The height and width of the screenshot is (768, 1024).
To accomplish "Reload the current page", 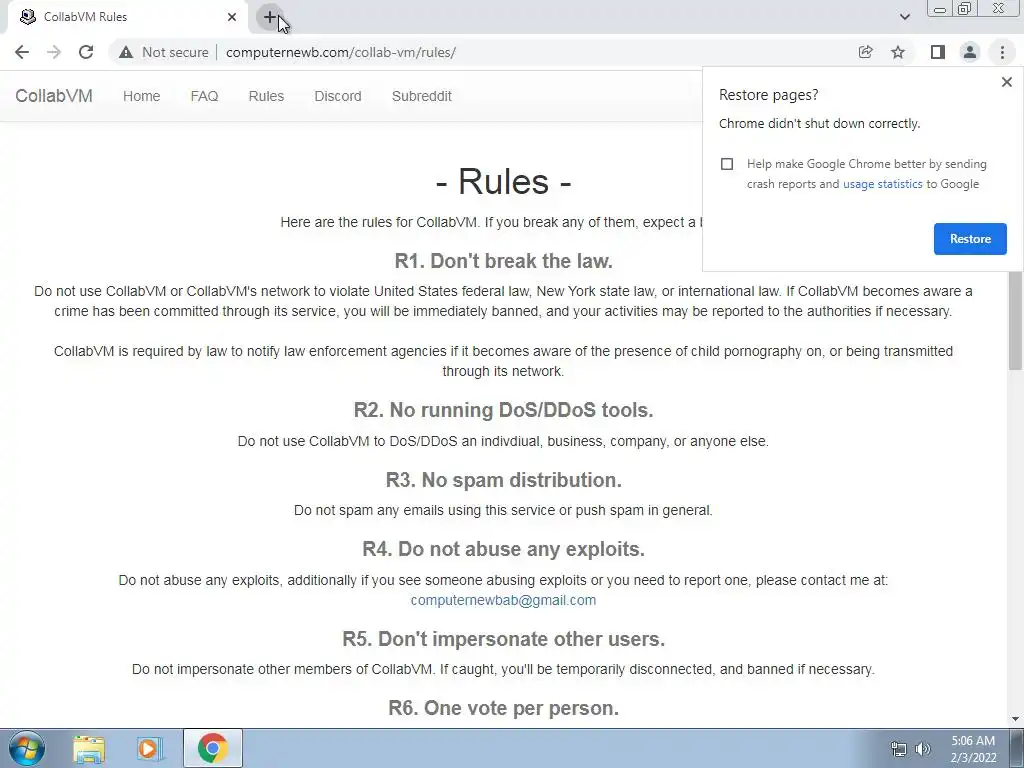I will pos(86,52).
